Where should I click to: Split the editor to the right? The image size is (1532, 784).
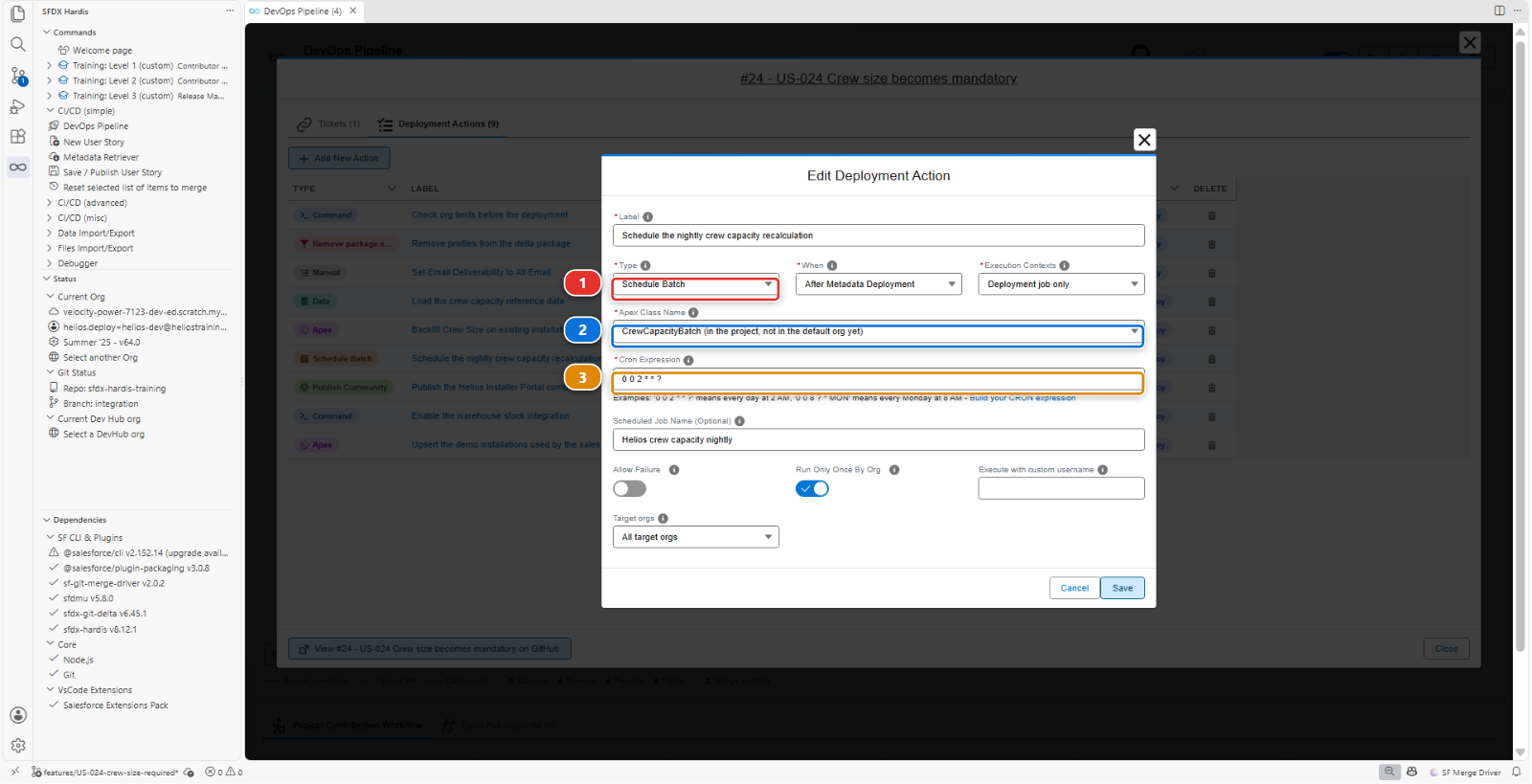[x=1499, y=11]
